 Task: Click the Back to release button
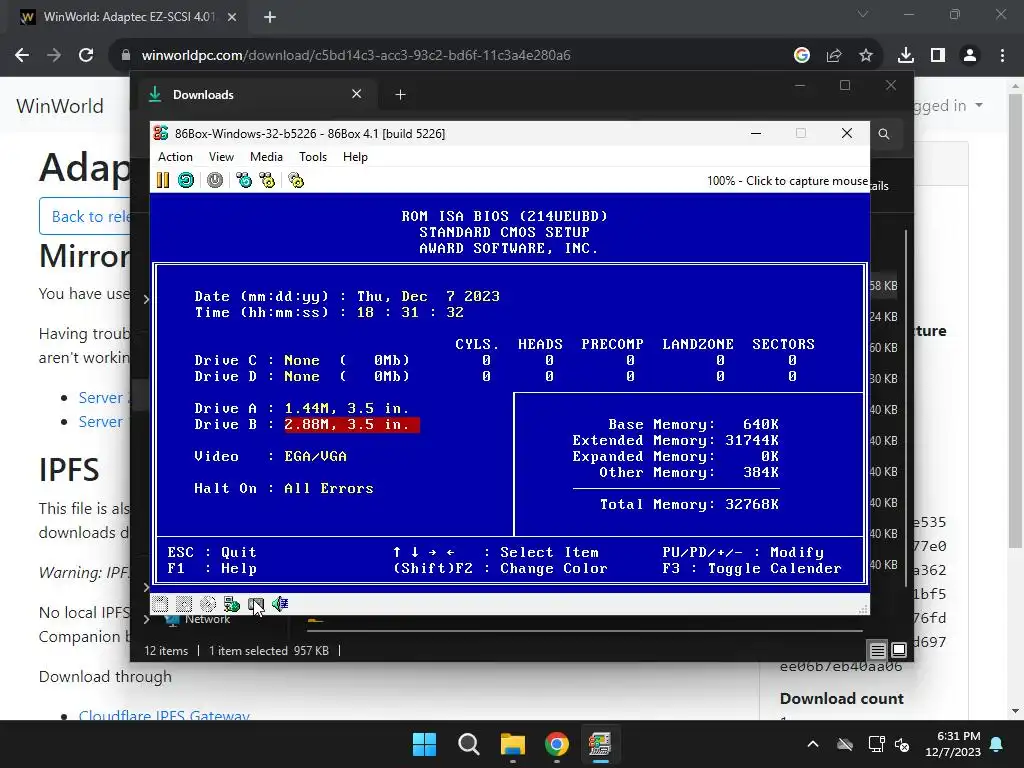click(x=85, y=216)
